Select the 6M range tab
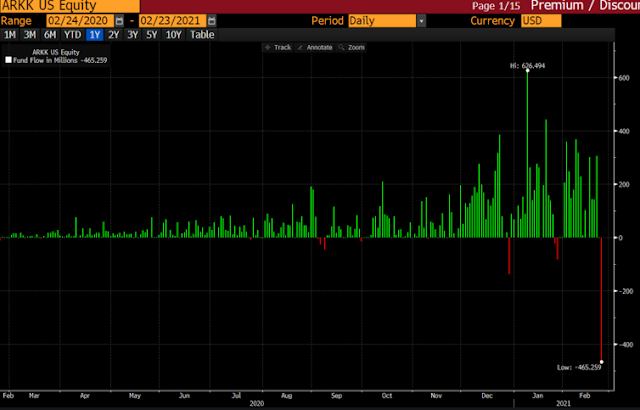 [50, 35]
